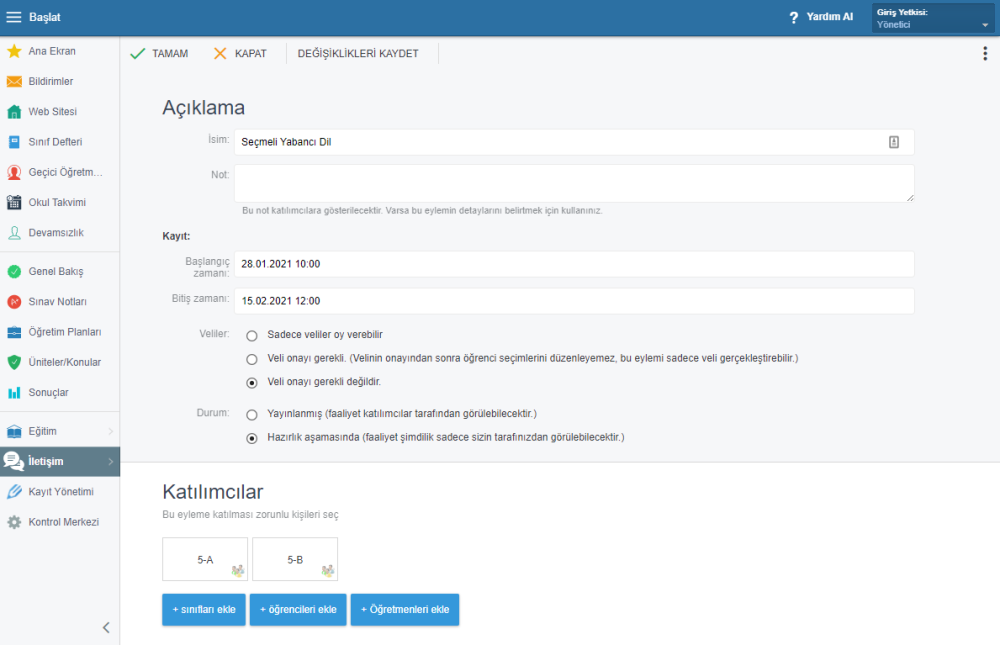Click the Sınav Notları icon
The height and width of the screenshot is (645, 1000).
point(14,301)
